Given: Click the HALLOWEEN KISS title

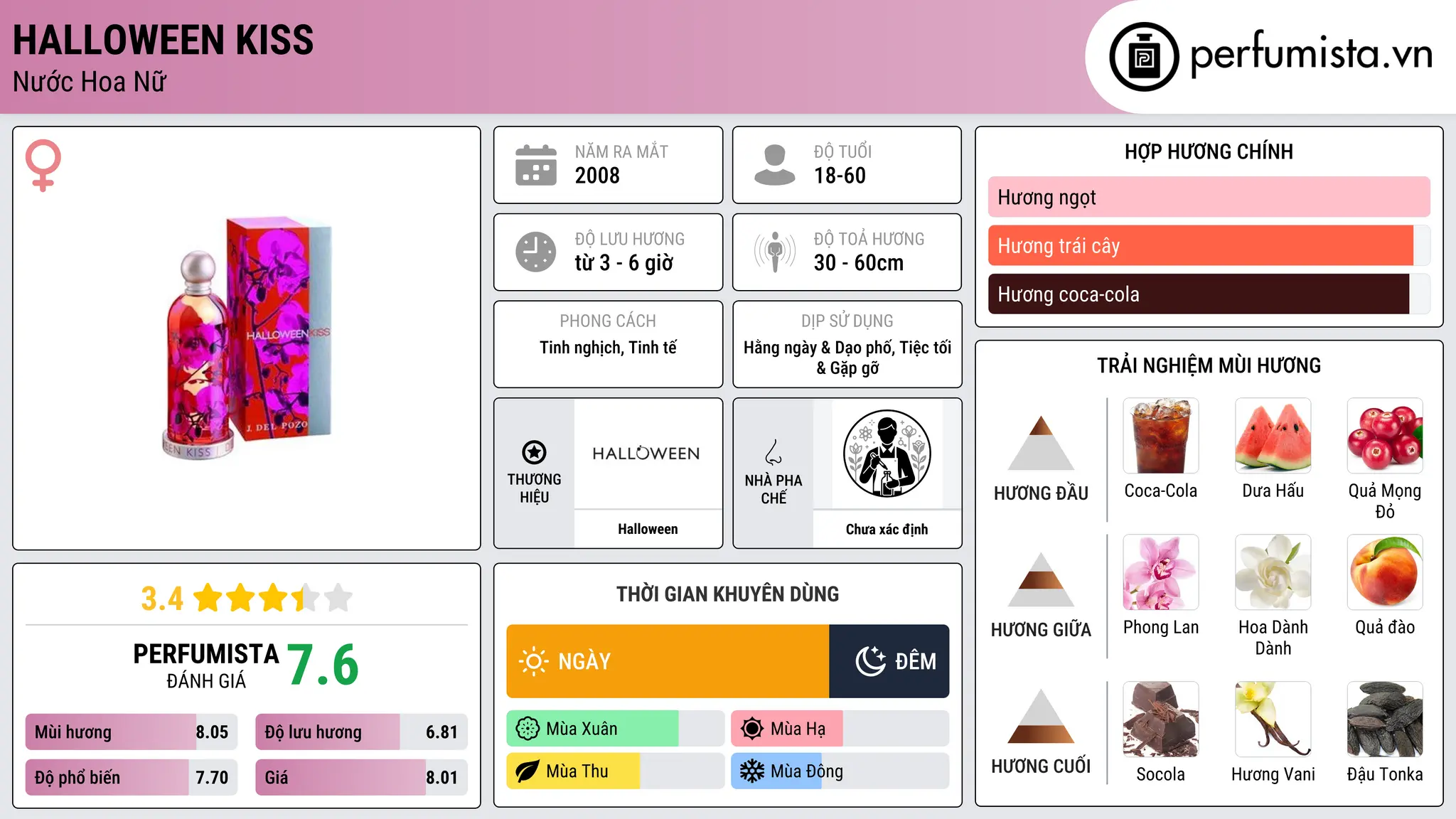Looking at the screenshot, I should tap(164, 40).
